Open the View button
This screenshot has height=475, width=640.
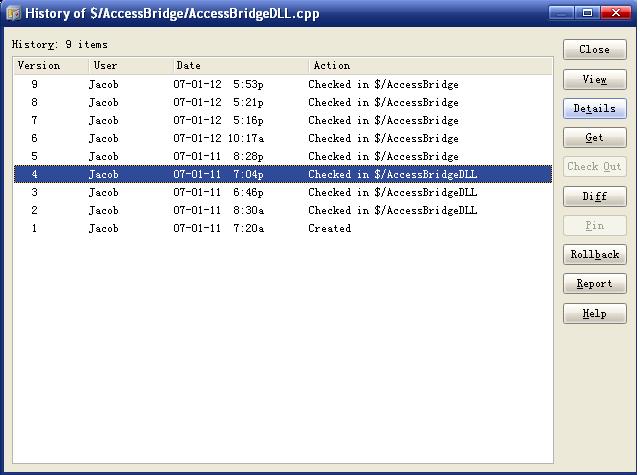[594, 79]
